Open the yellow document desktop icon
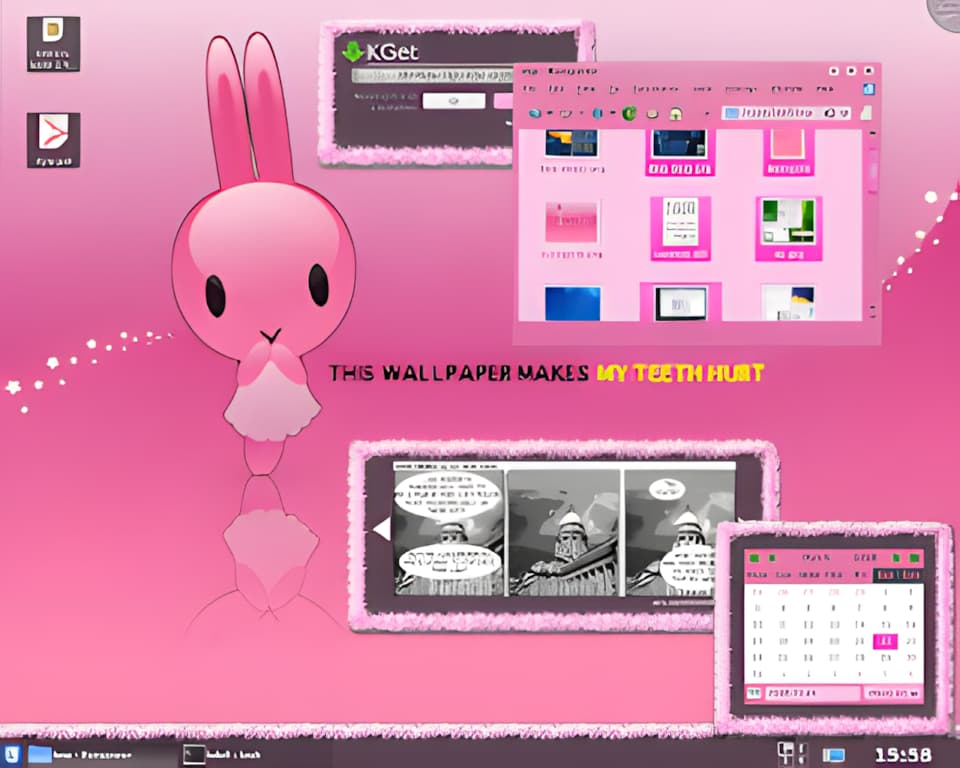The image size is (960, 768). (53, 43)
